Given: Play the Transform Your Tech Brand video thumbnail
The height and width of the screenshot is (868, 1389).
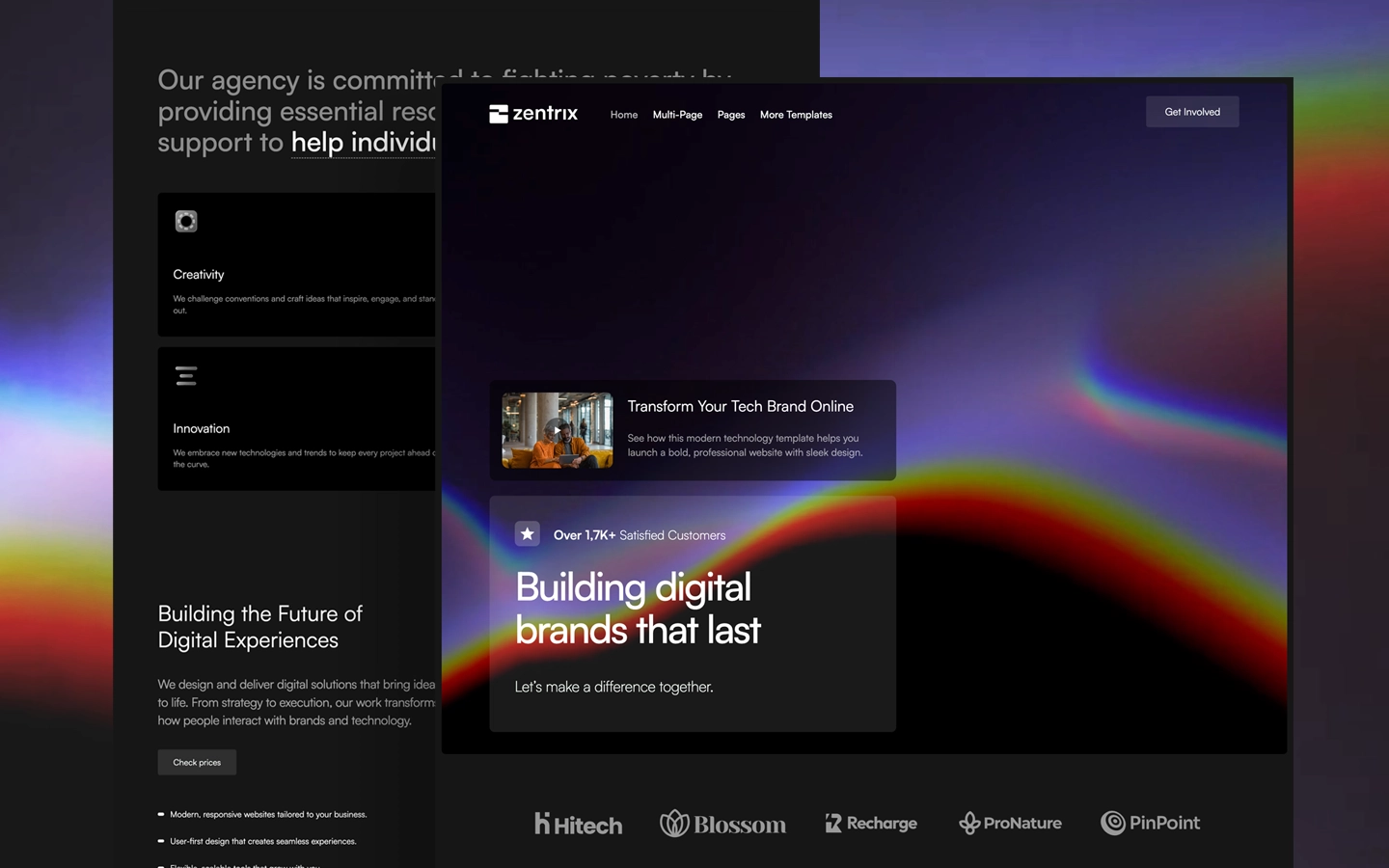Looking at the screenshot, I should (x=558, y=430).
